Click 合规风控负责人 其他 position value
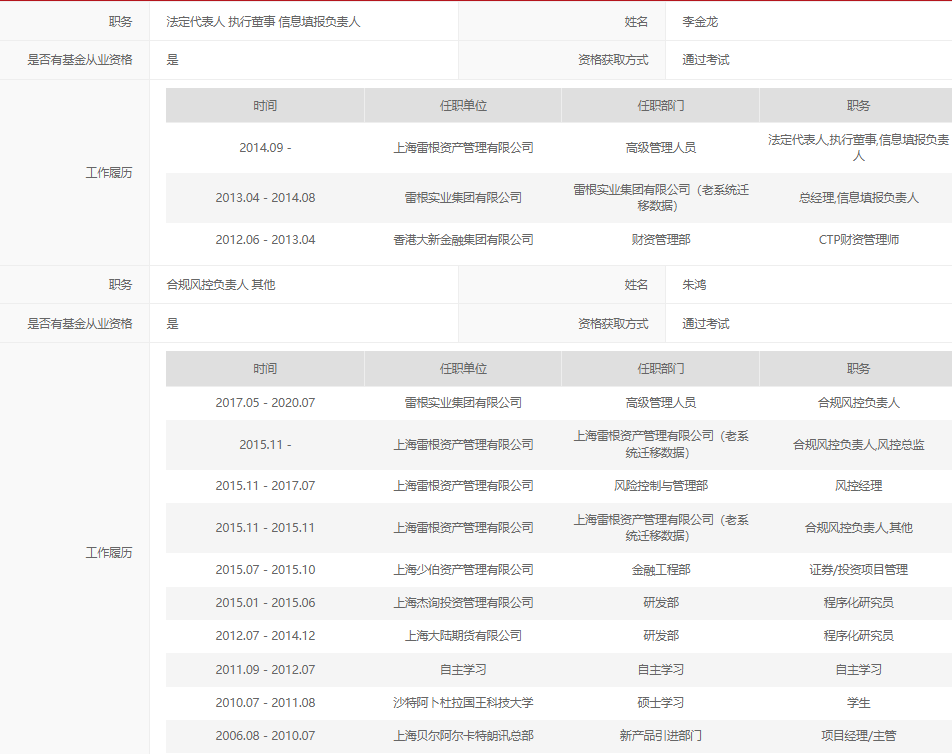The height and width of the screenshot is (754, 952). click(x=220, y=285)
